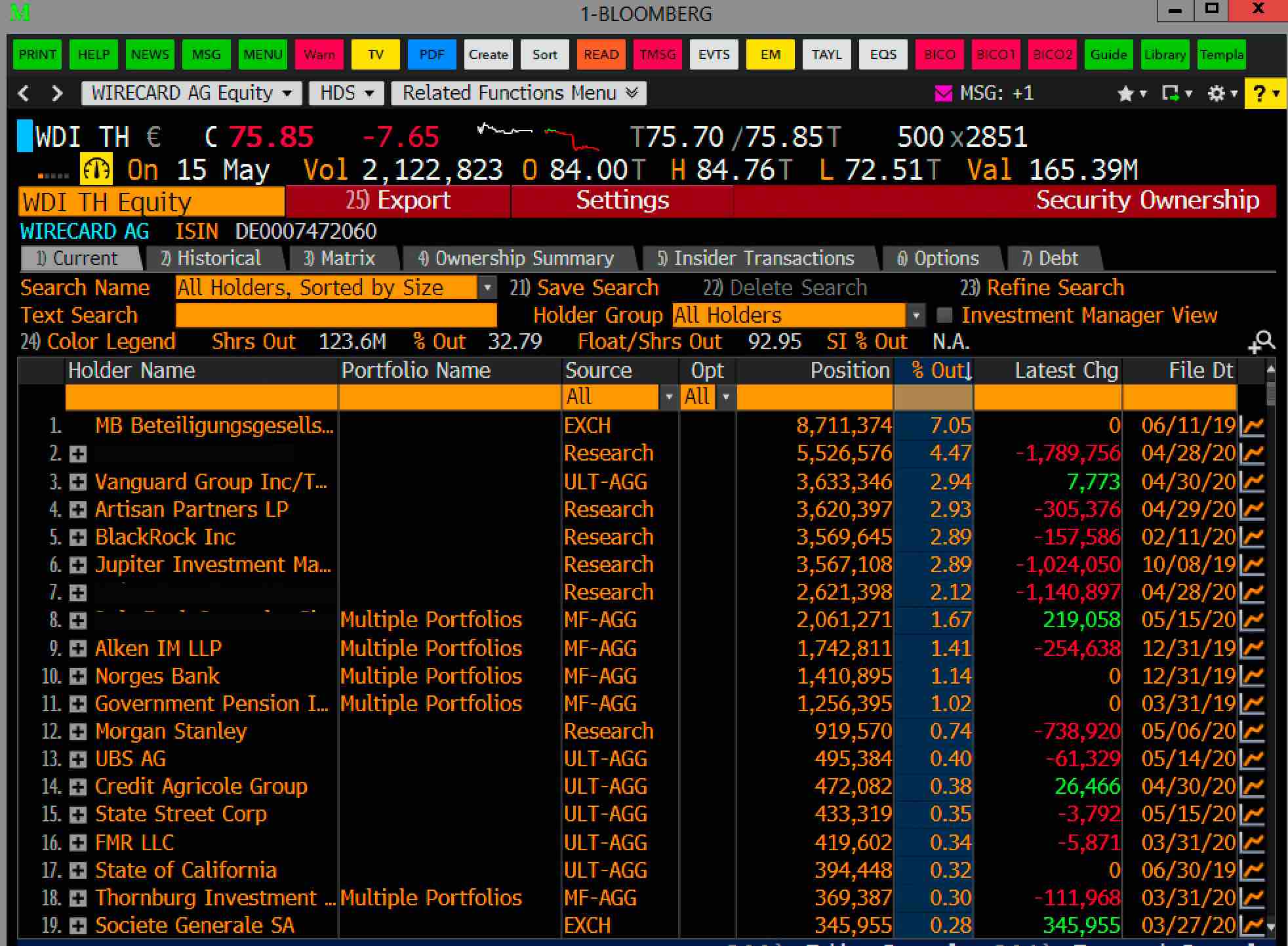1288x946 pixels.
Task: Click the Export button
Action: 398,201
